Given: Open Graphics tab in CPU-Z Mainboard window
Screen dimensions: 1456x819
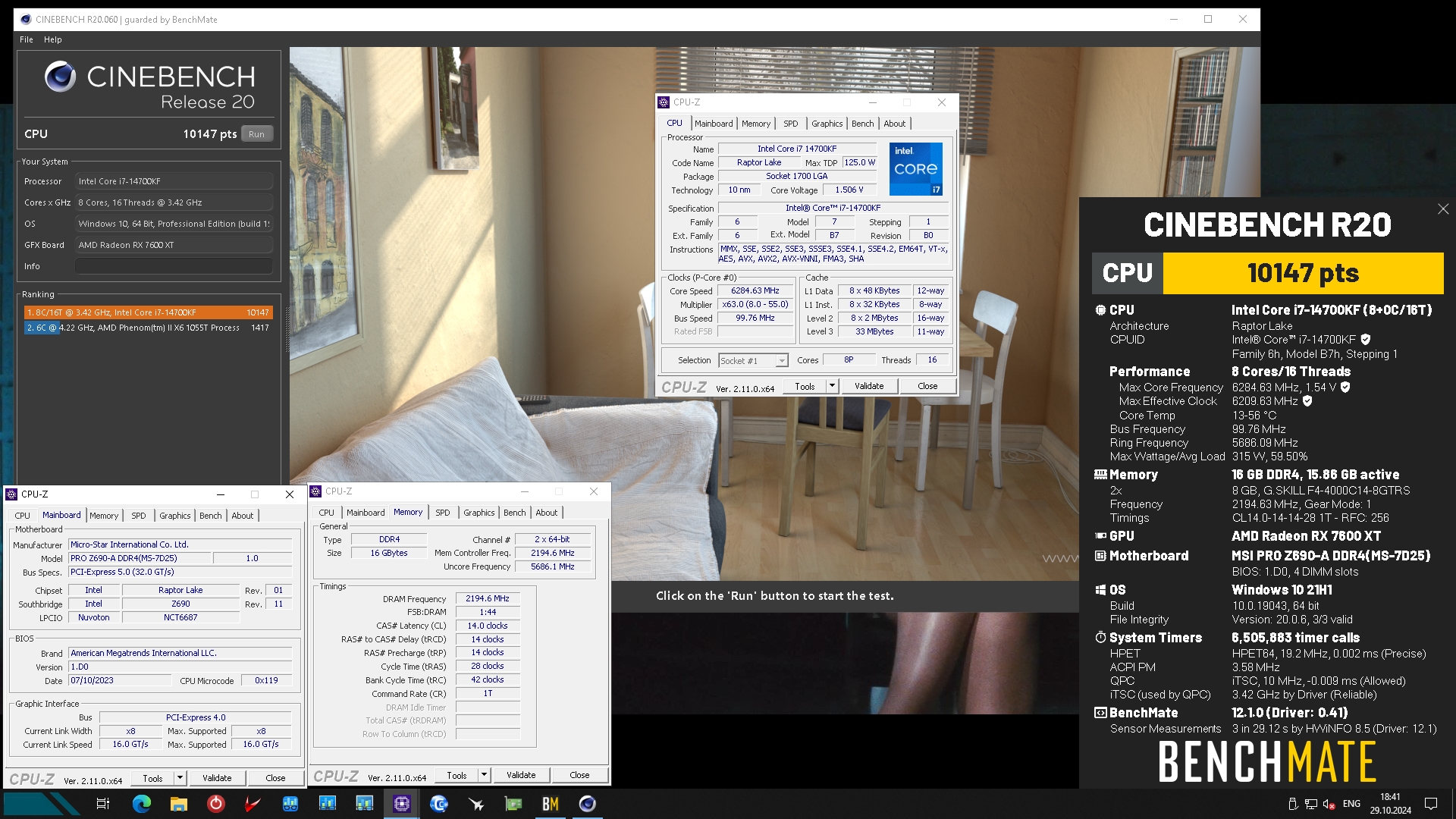Looking at the screenshot, I should [175, 516].
